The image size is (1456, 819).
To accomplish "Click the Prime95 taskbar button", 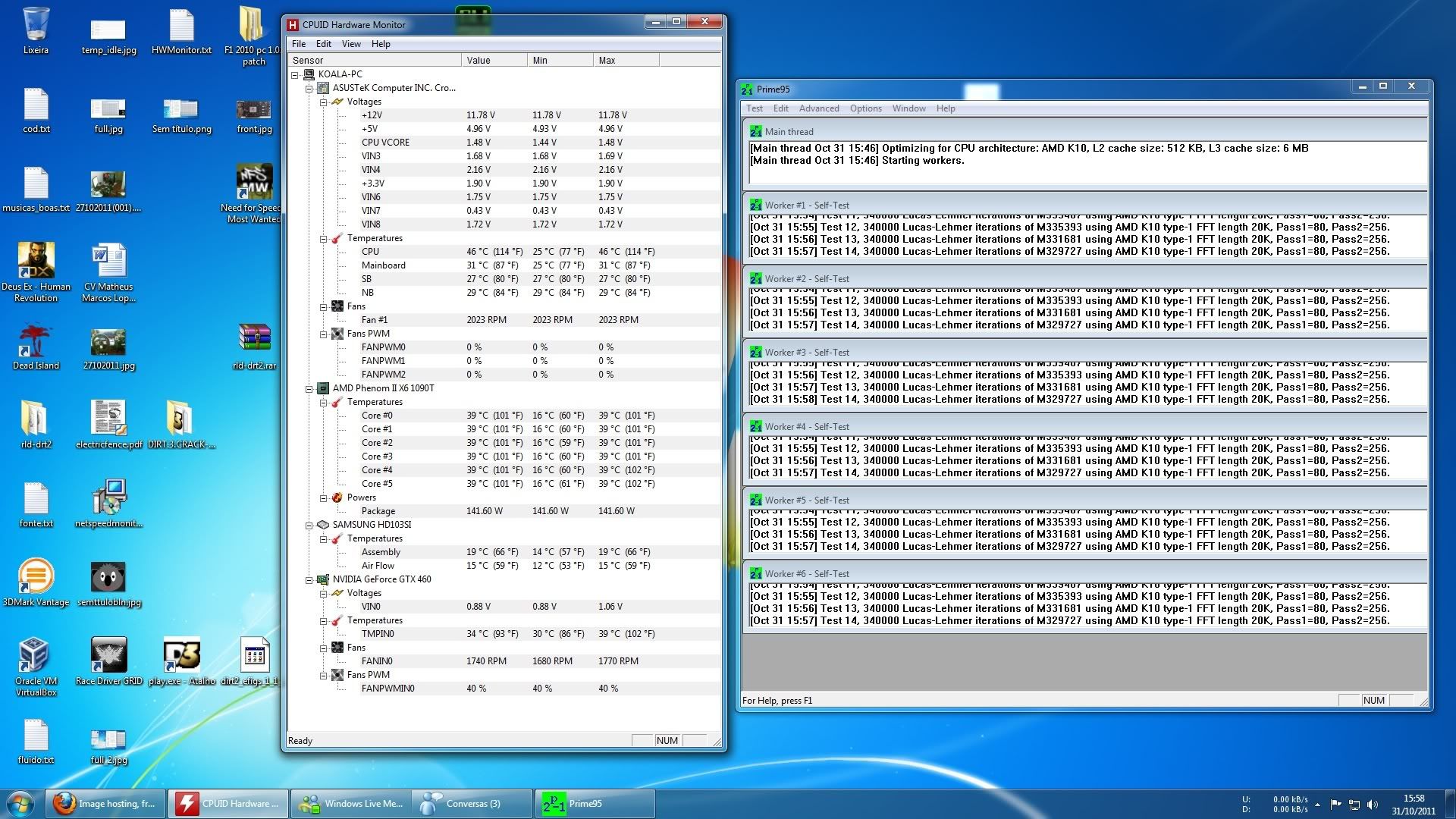I will click(x=595, y=804).
